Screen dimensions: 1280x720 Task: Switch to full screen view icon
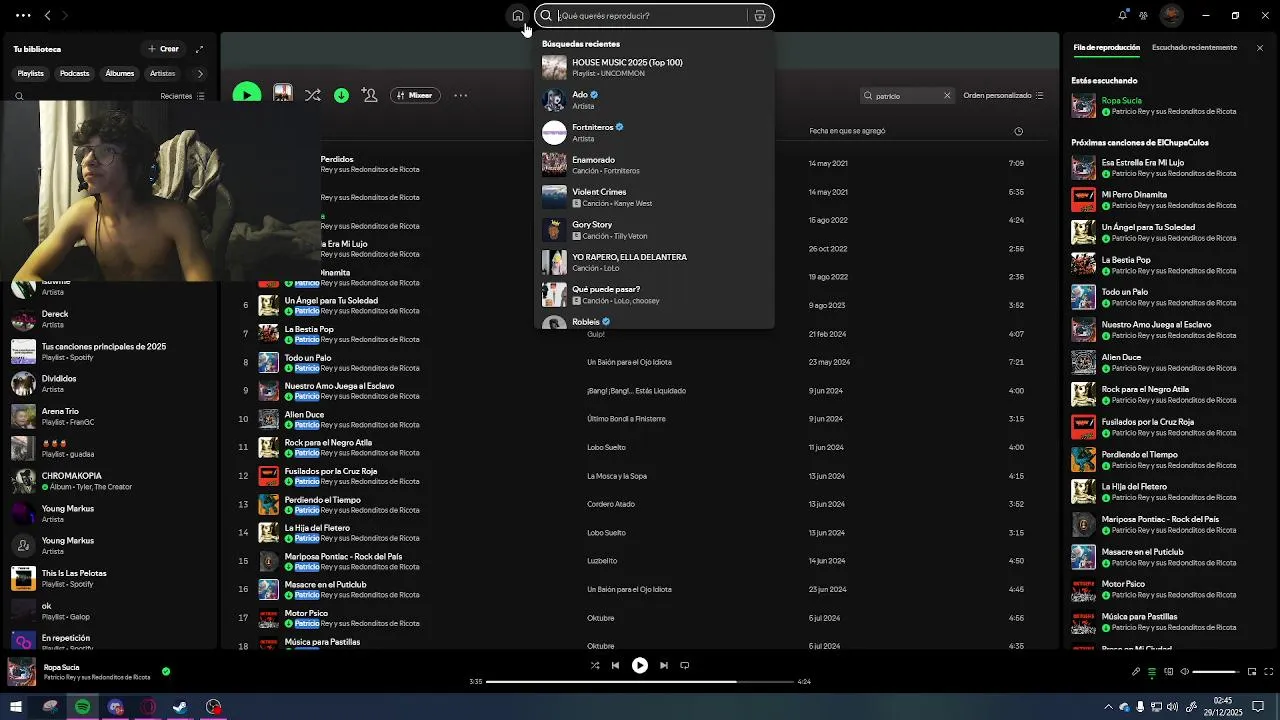point(1269,672)
